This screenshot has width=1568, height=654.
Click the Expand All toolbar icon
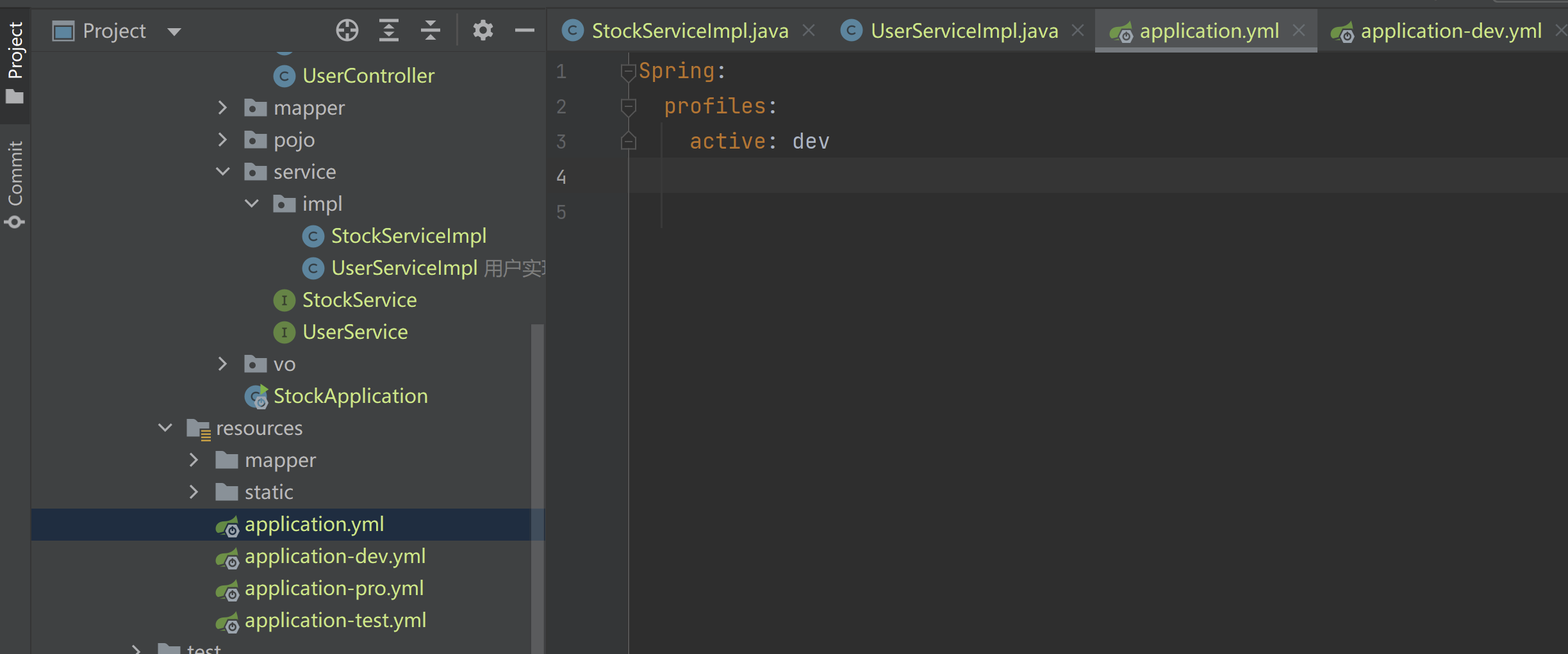pos(388,30)
